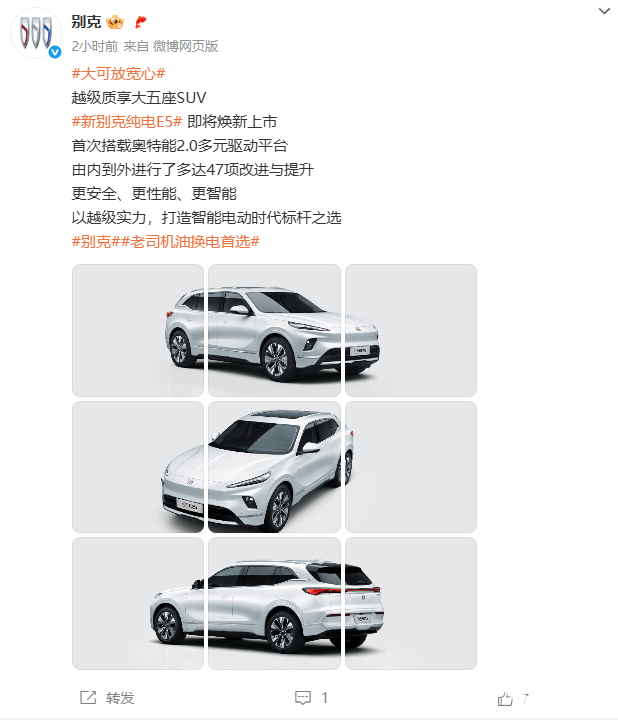Open middle-center front view car image tile
Viewport: 618px width, 720px height.
click(x=275, y=467)
